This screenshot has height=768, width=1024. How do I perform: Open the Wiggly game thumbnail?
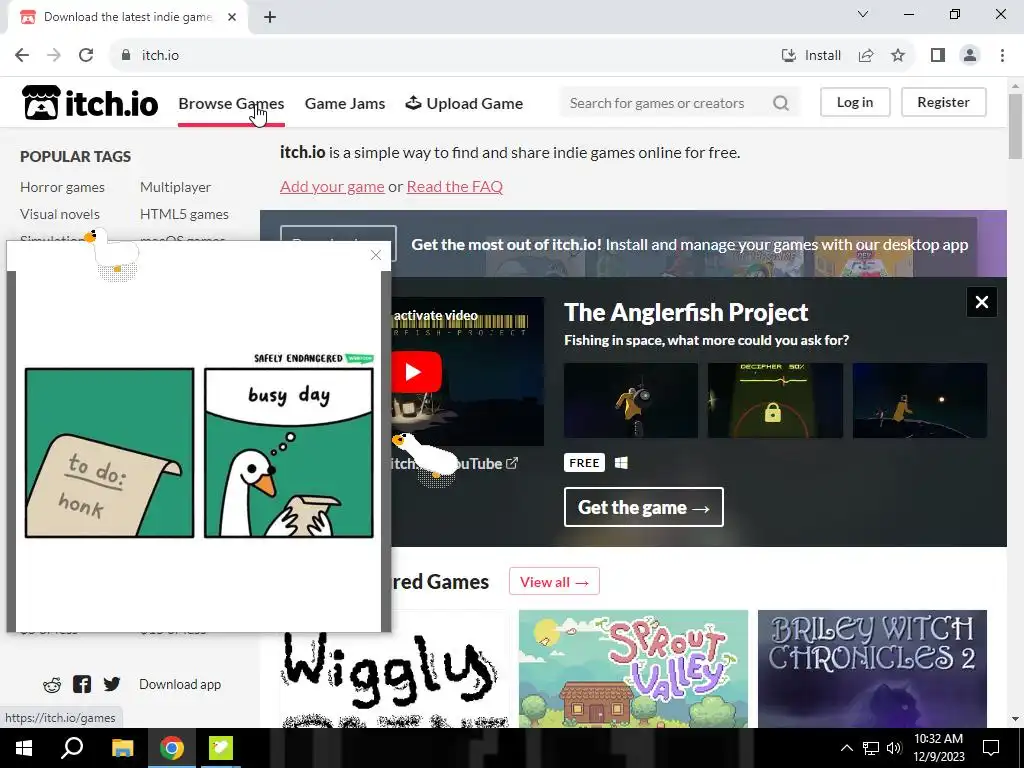[x=394, y=669]
